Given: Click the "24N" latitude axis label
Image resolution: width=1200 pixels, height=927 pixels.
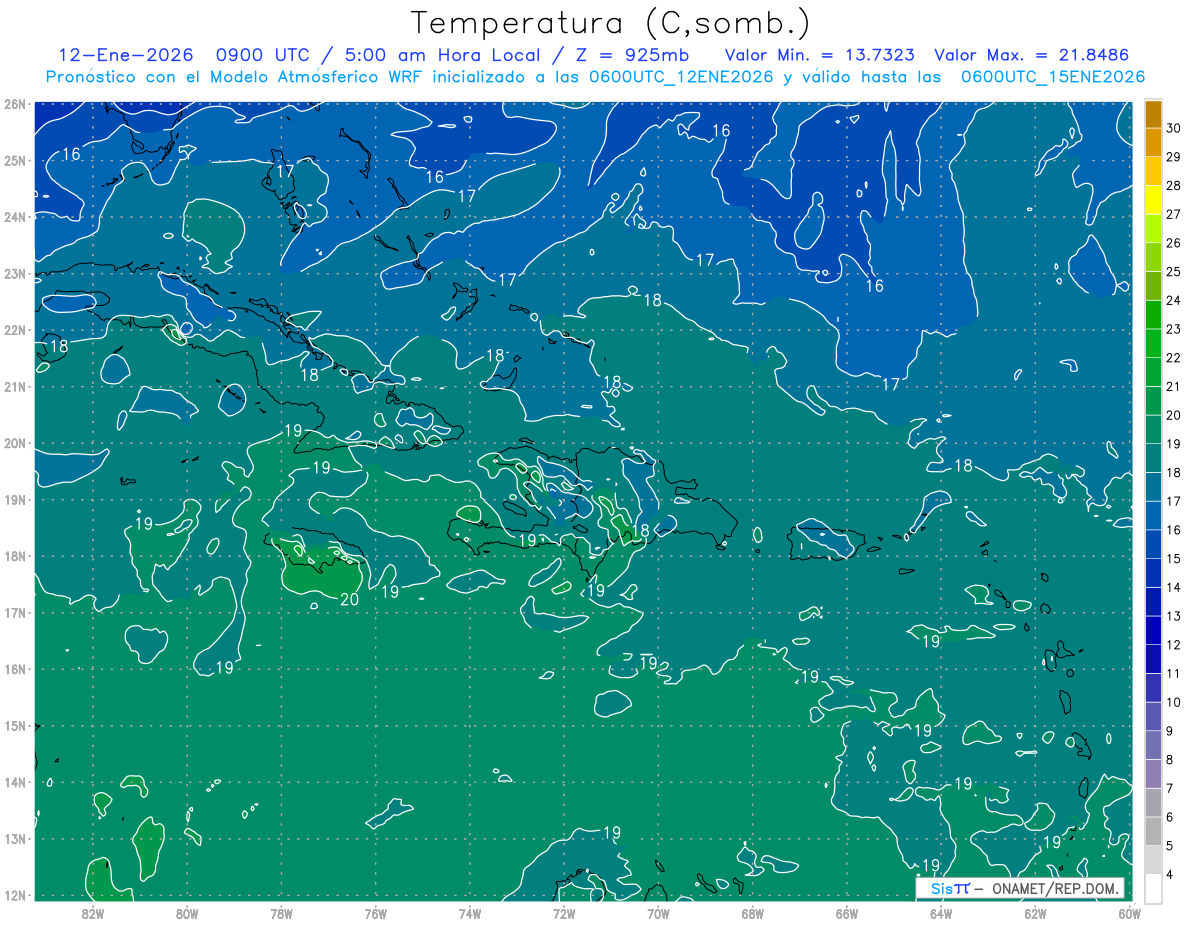Looking at the screenshot, I should (x=14, y=217).
